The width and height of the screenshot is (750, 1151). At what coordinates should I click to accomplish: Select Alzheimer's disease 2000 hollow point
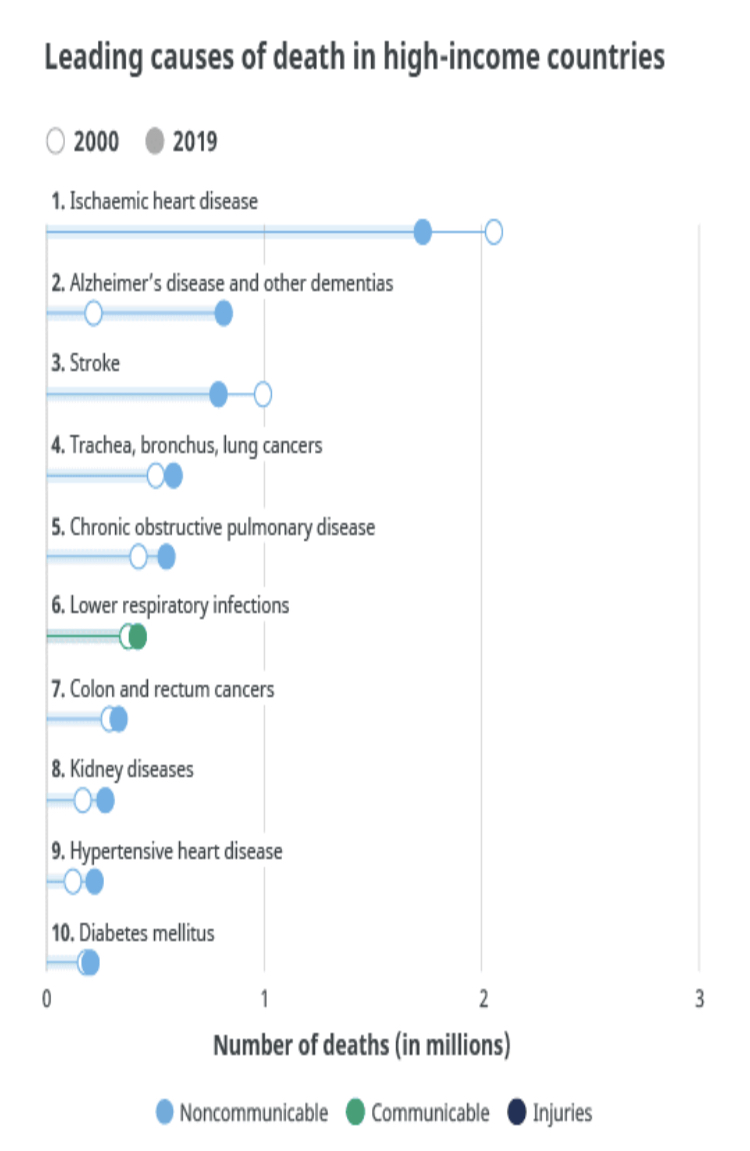[93, 313]
